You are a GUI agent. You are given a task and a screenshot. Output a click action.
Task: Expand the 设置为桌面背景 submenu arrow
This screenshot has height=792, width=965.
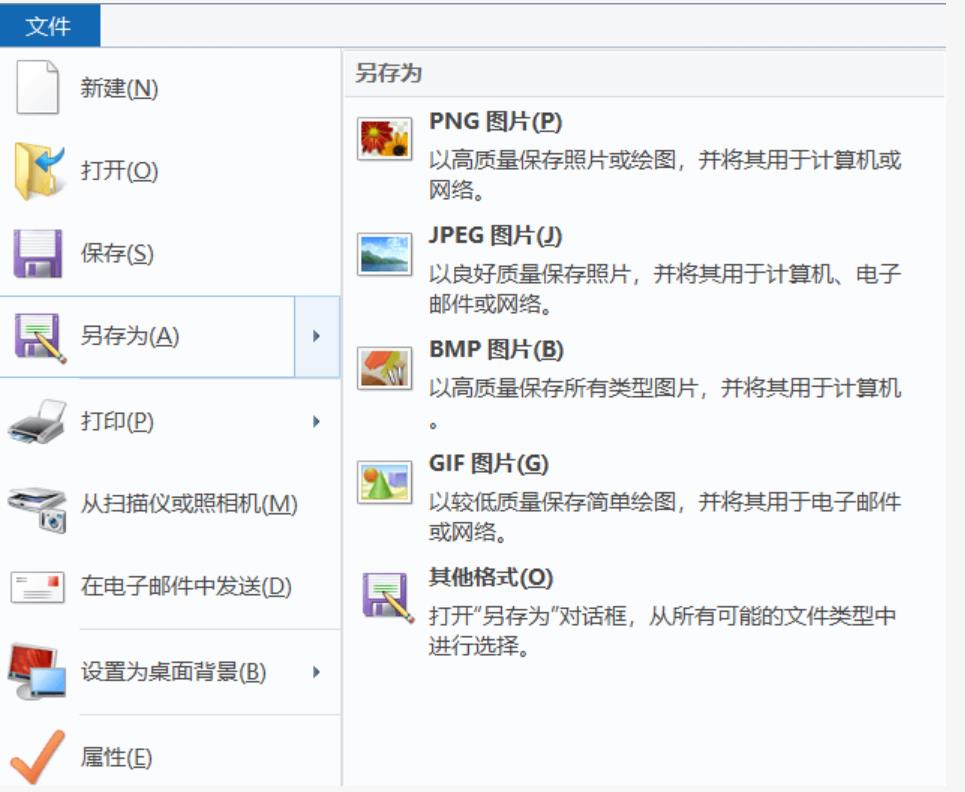tap(317, 672)
